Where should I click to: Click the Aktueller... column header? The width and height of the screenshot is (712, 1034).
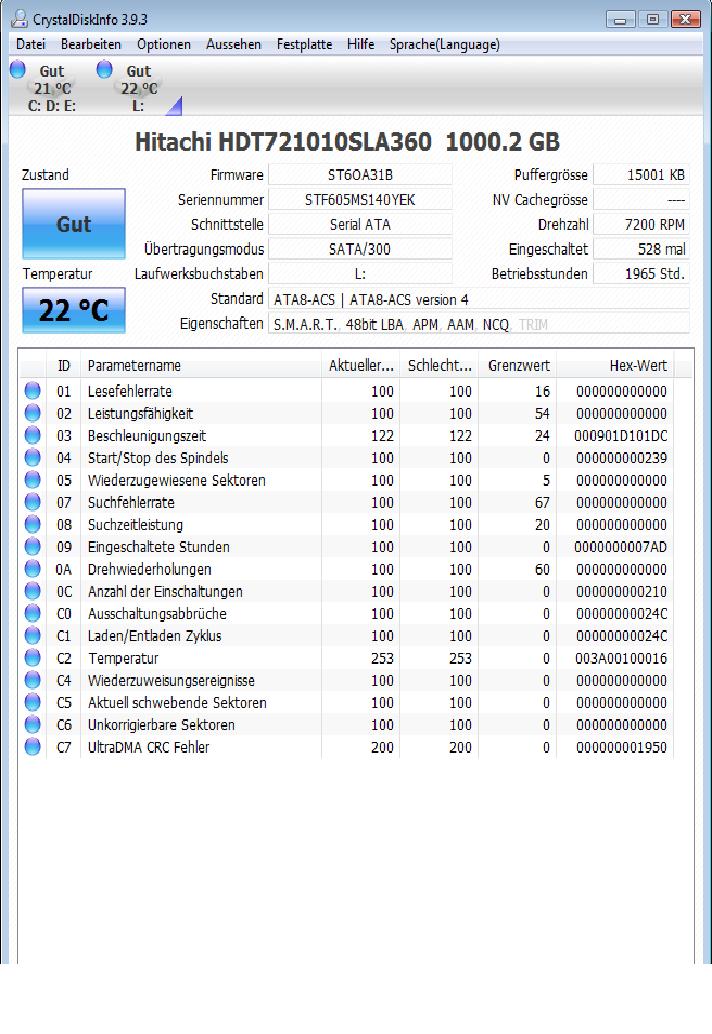pyautogui.click(x=361, y=365)
